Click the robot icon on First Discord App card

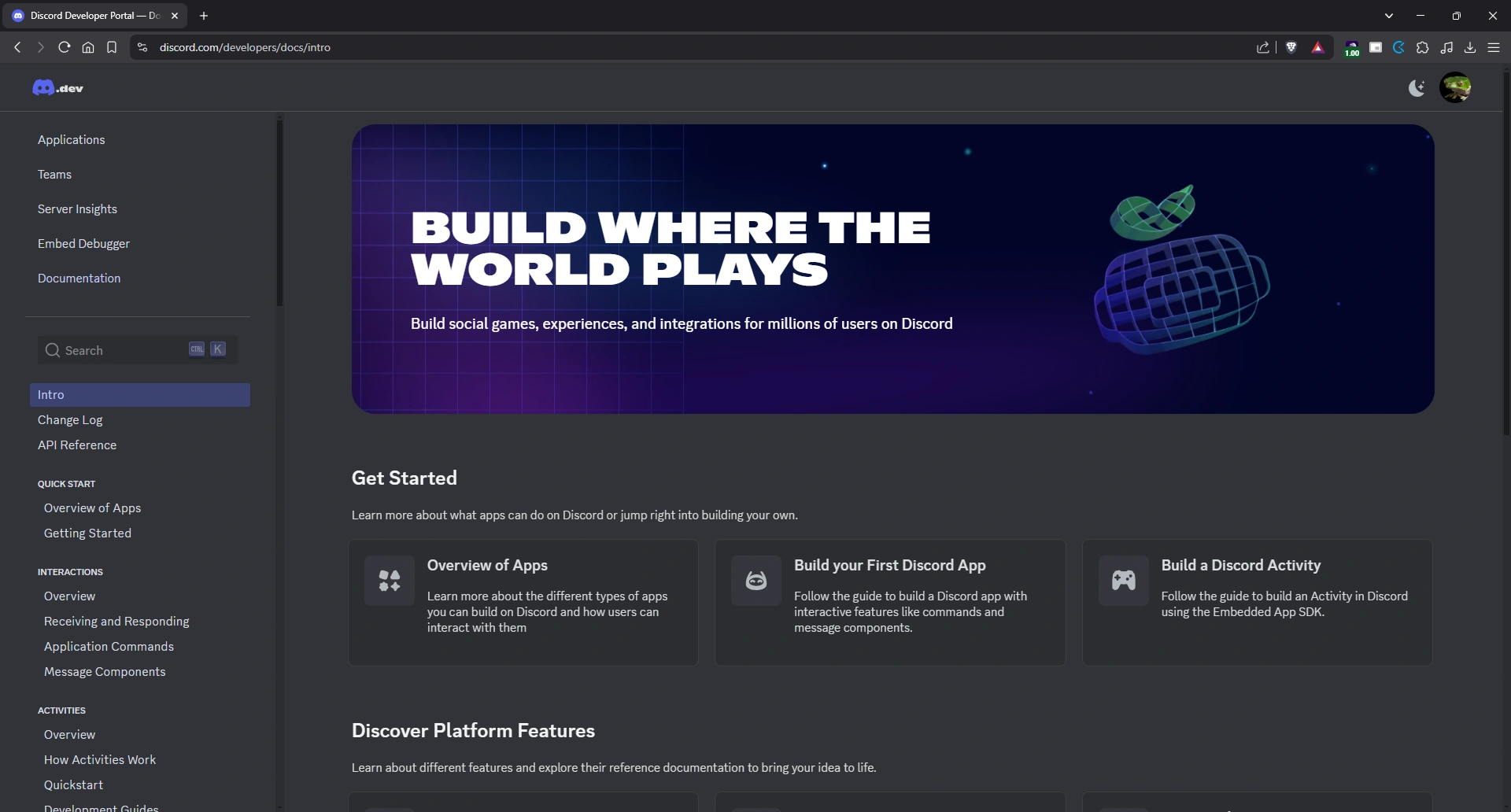click(756, 581)
